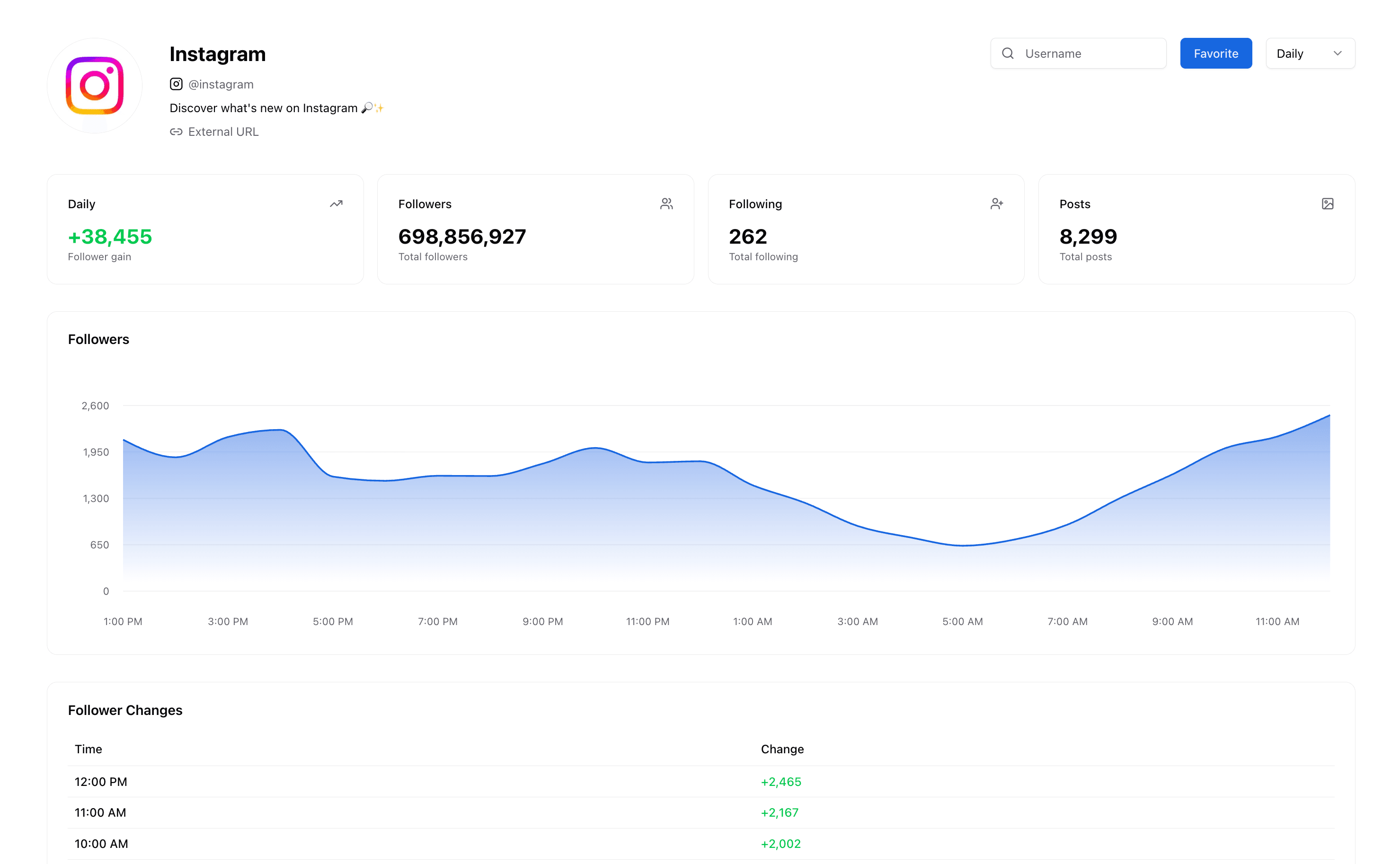Click the Instagram profile logo avatar
Image resolution: width=1400 pixels, height=864 pixels.
point(94,86)
